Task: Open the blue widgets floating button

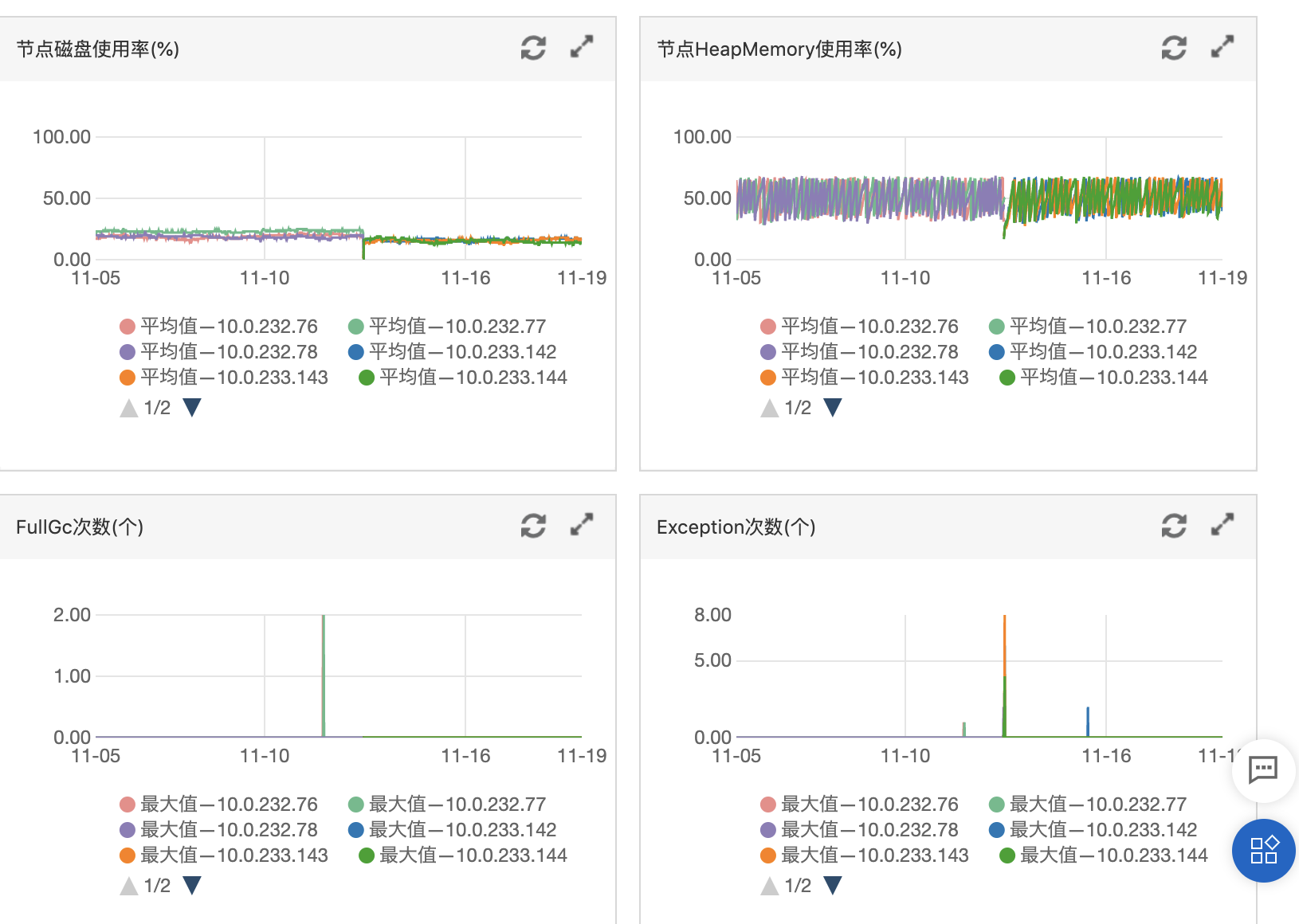Action: click(x=1263, y=850)
